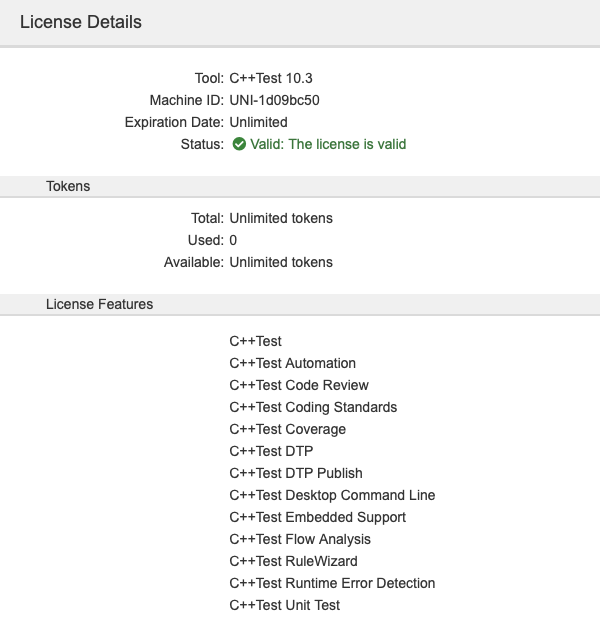Click the Tool value C++Test 10.3
This screenshot has width=600, height=640.
[x=271, y=78]
